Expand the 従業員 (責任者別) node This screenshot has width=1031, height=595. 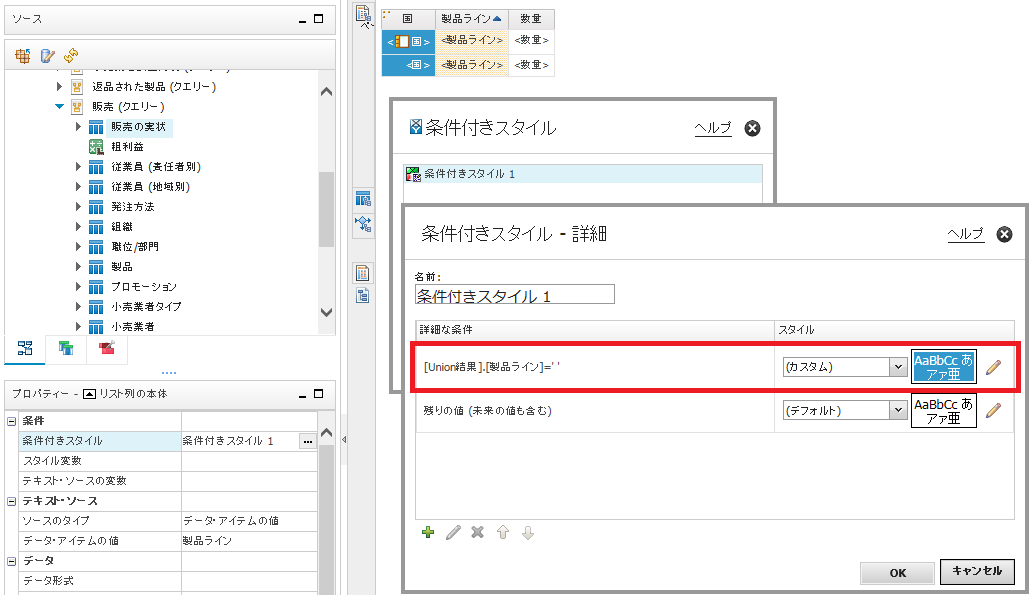tap(78, 167)
